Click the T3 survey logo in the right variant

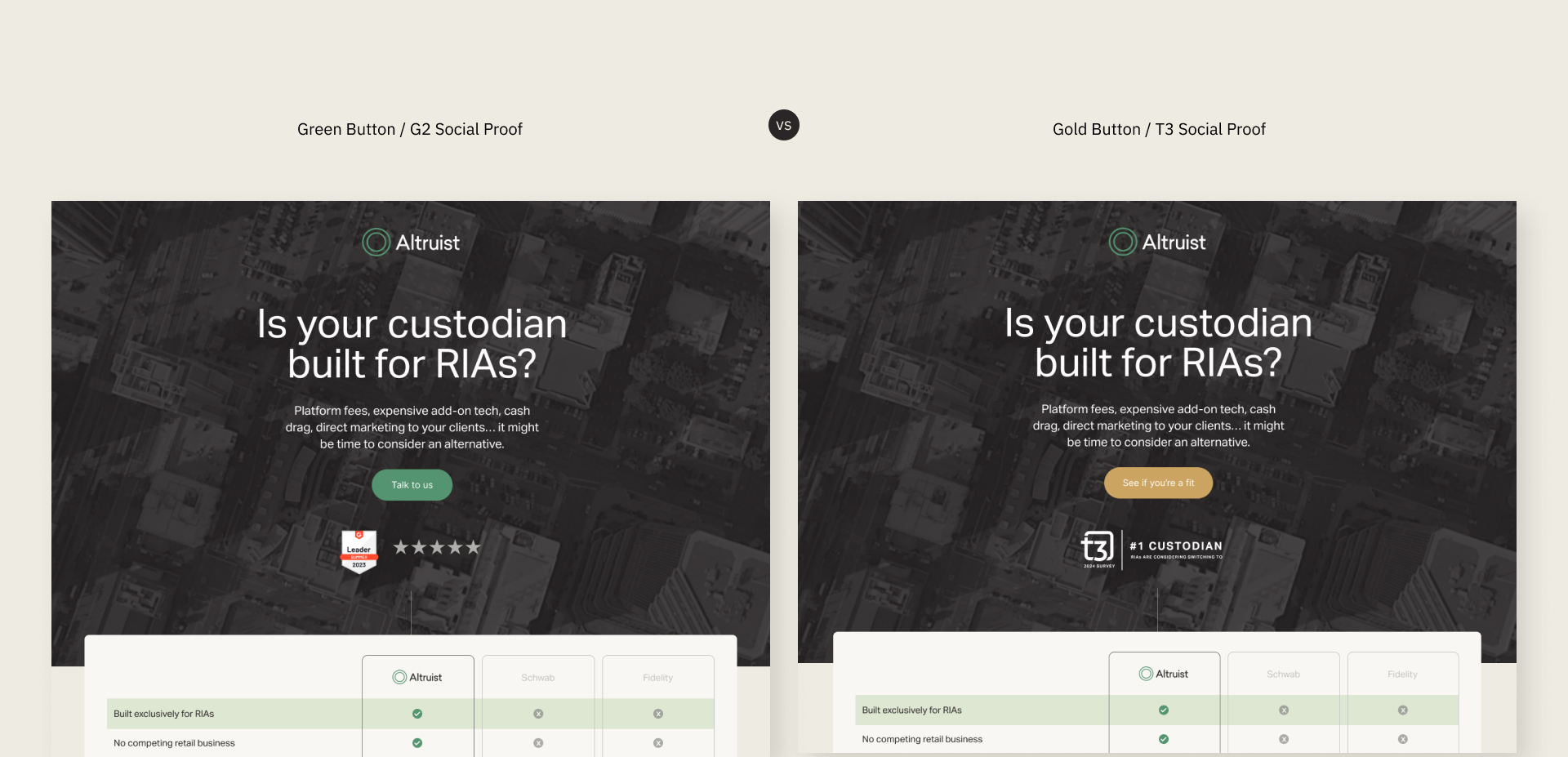(x=1098, y=549)
